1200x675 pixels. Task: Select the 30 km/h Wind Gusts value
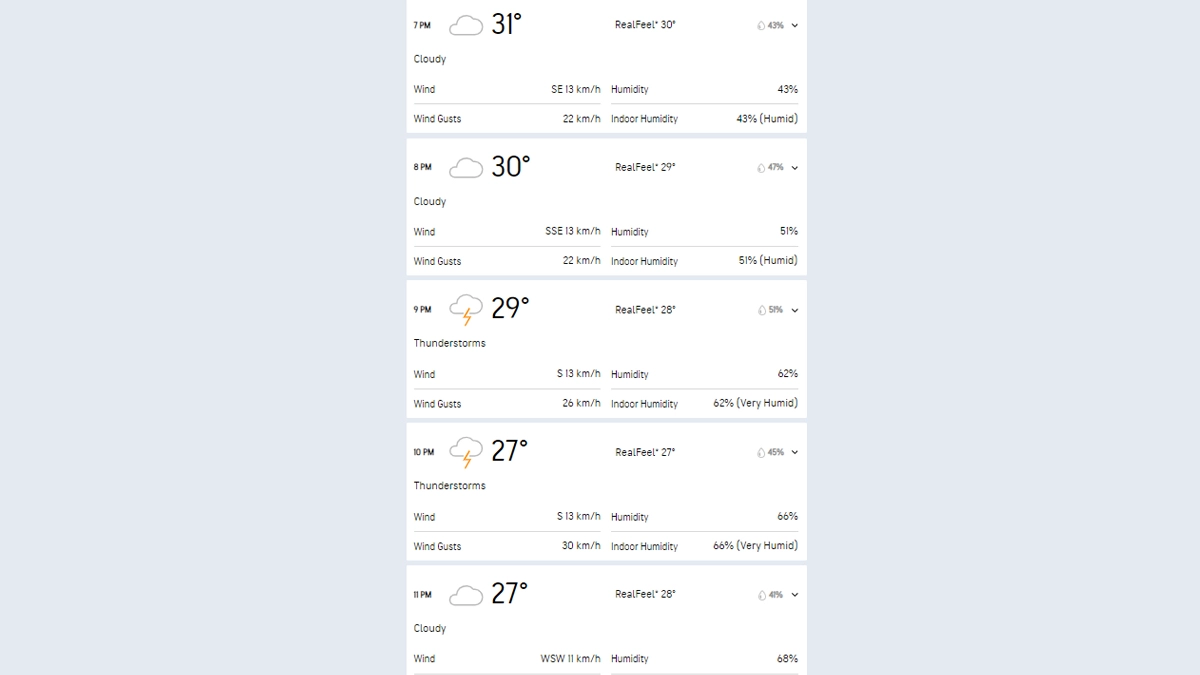click(581, 546)
